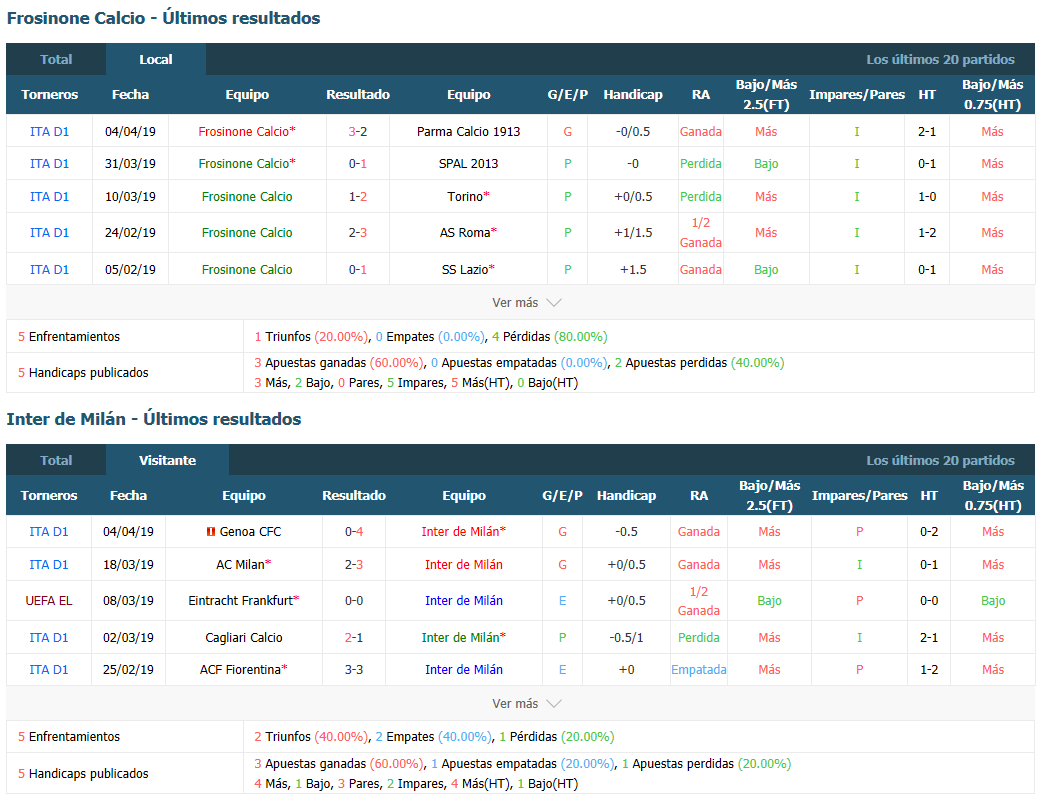1043x797 pixels.
Task: Click the date 10/03/19
Action: pos(130,197)
